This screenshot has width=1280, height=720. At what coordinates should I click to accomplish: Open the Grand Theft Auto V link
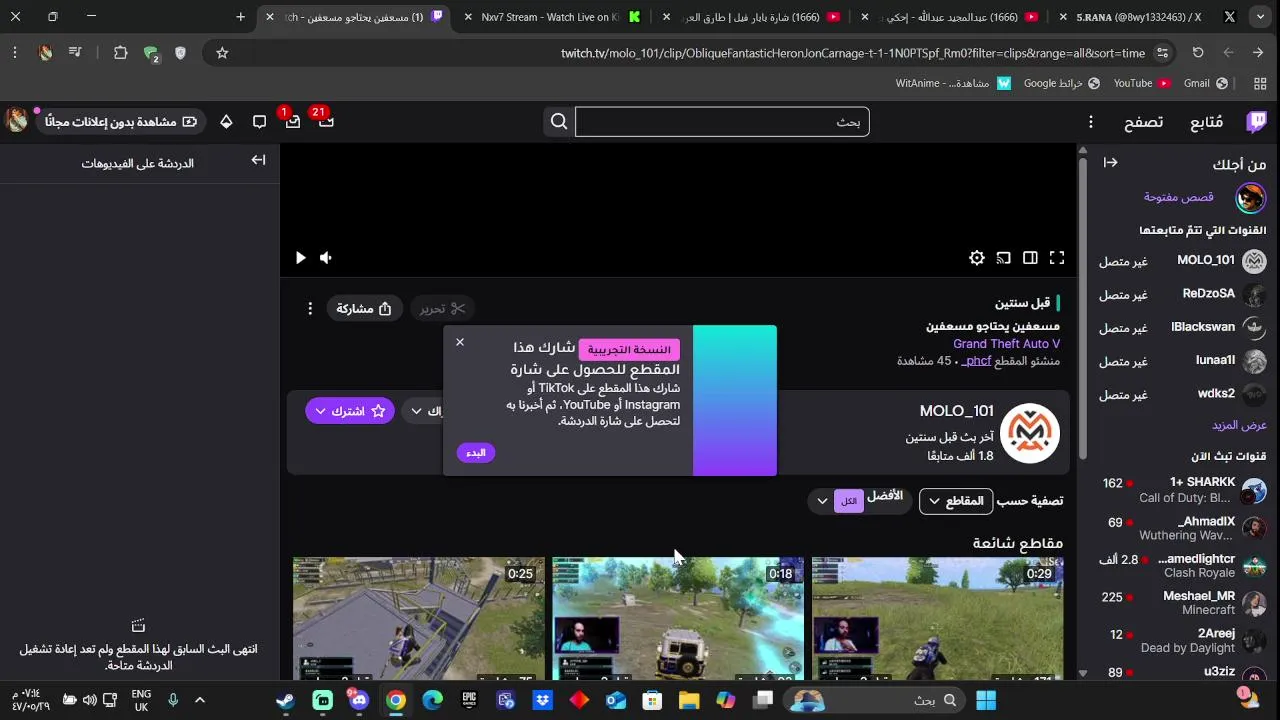[1006, 344]
